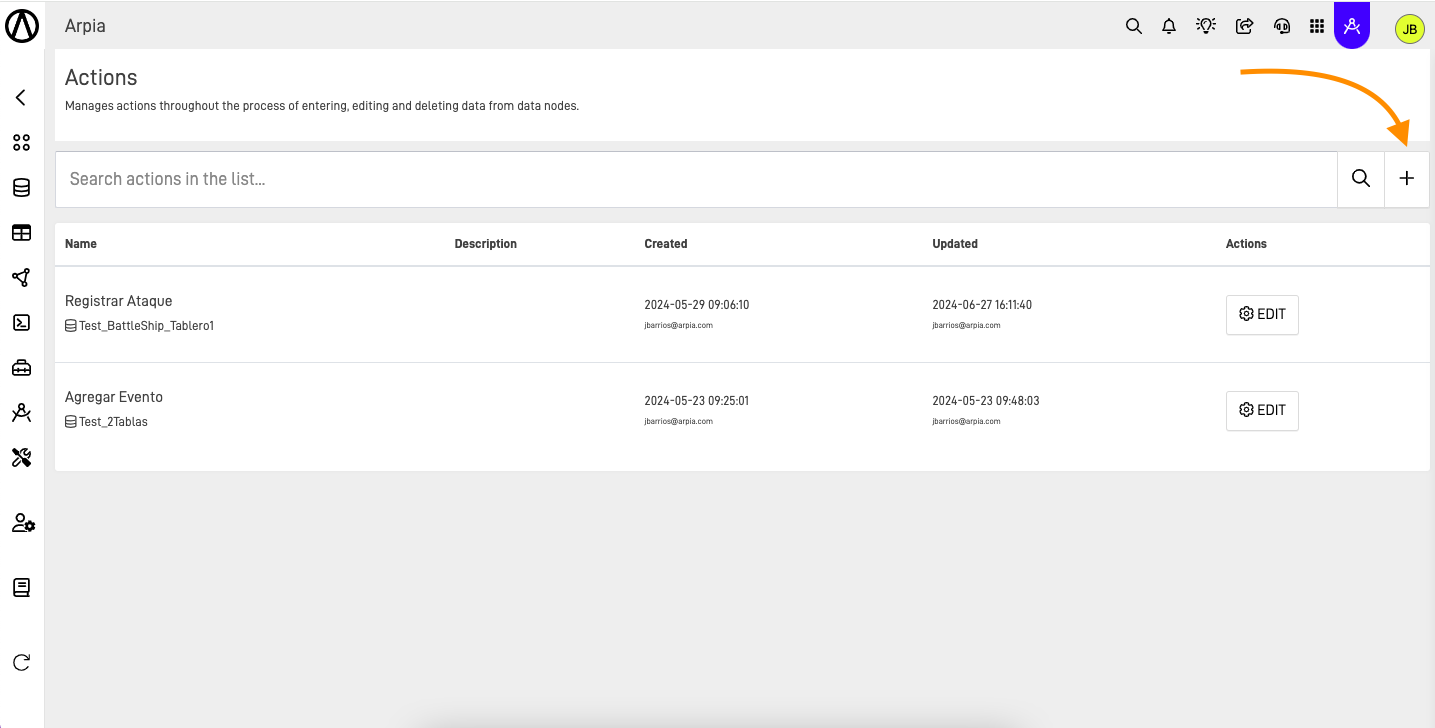Click the Actions column header
The image size is (1435, 728).
[1246, 244]
